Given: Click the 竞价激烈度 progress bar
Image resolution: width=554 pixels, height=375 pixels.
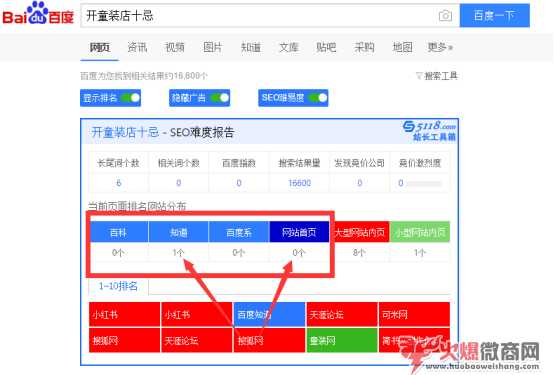Looking at the screenshot, I should point(424,183).
